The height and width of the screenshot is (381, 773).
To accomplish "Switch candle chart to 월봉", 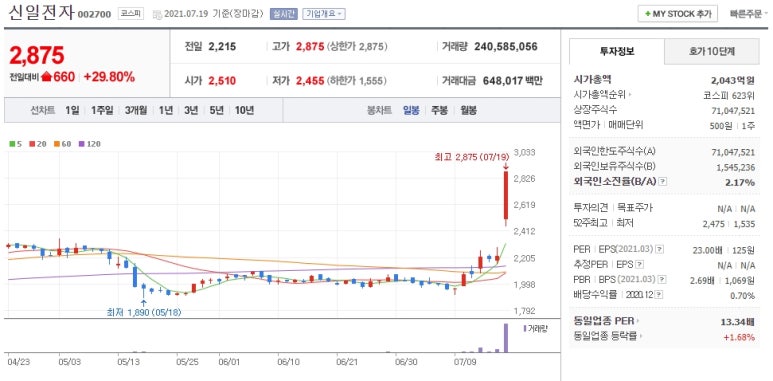I will click(468, 110).
